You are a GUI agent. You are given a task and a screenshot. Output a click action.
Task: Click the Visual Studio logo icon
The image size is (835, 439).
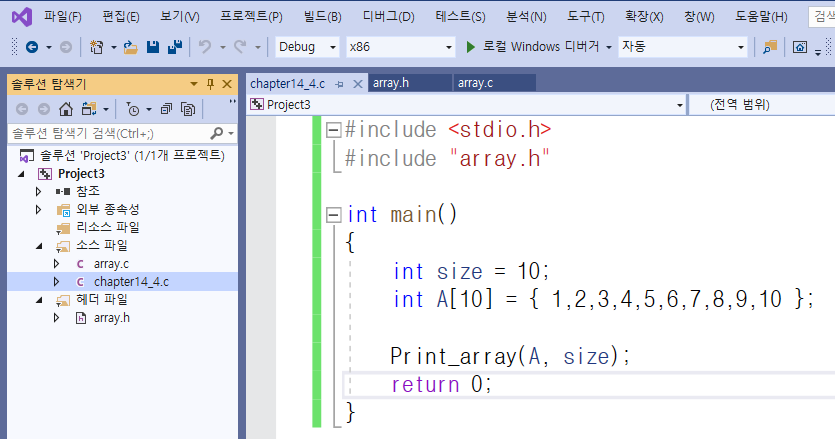coord(22,17)
